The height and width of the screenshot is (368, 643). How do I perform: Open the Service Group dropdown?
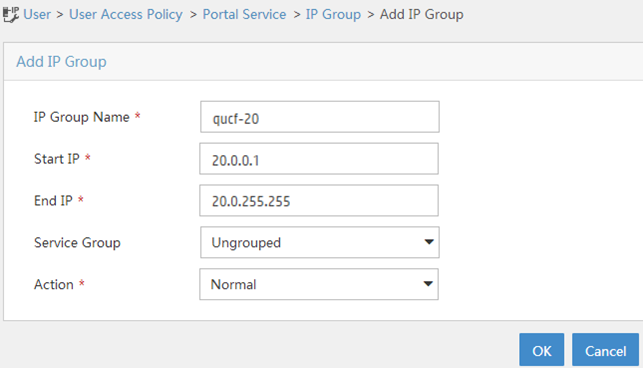click(320, 242)
